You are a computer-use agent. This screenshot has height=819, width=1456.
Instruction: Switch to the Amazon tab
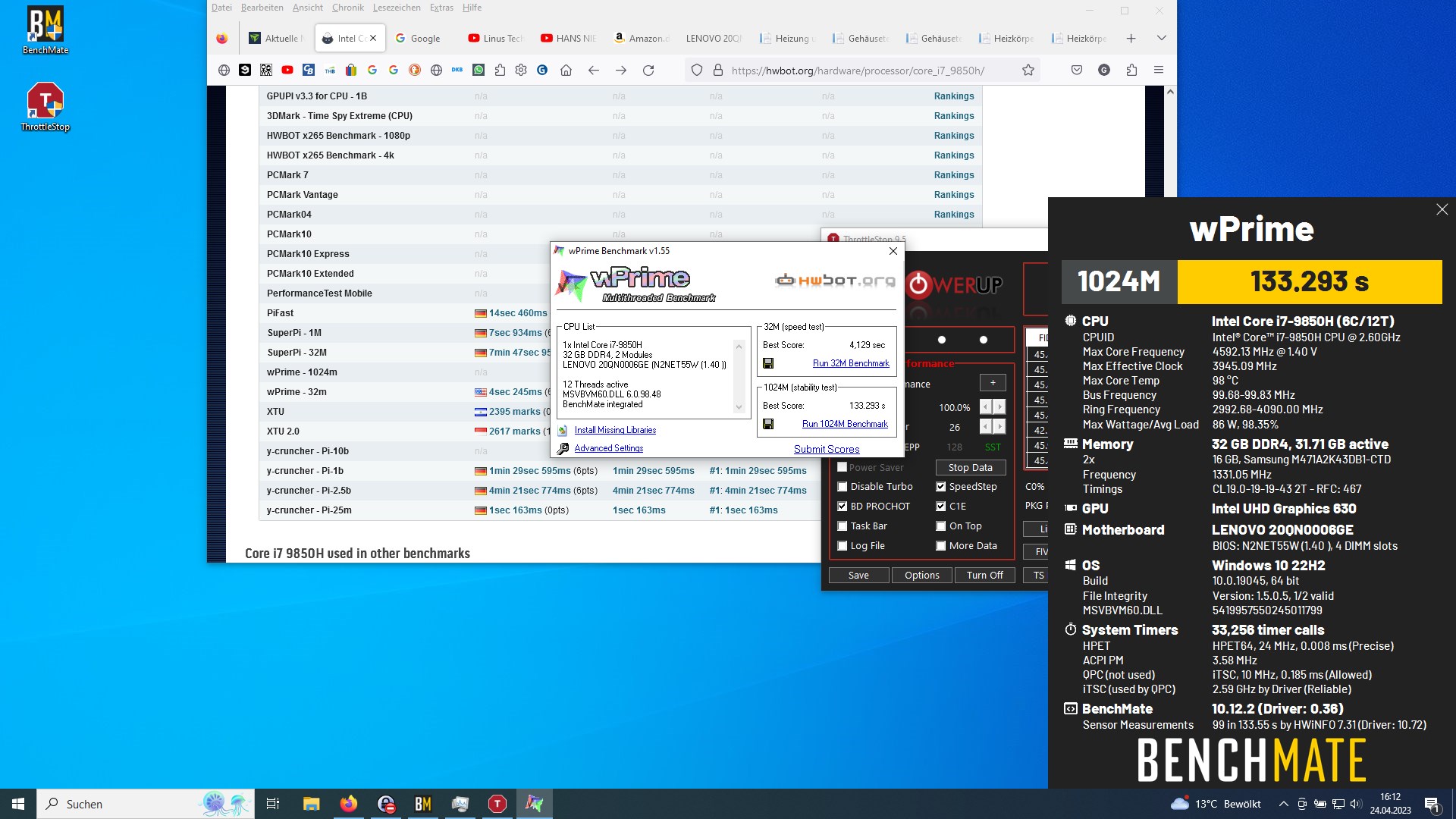[x=642, y=38]
